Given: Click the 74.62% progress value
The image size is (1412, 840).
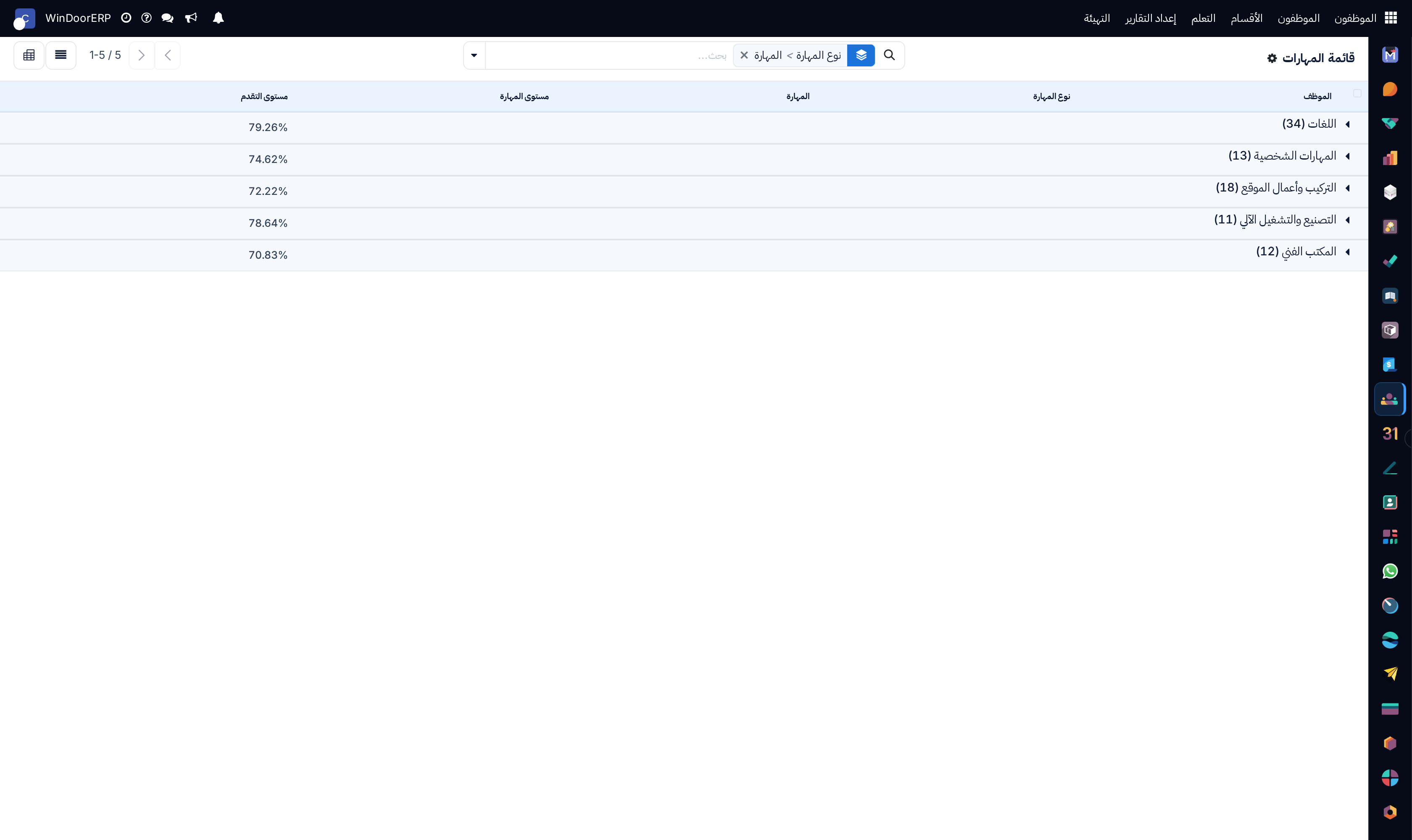Looking at the screenshot, I should point(268,159).
